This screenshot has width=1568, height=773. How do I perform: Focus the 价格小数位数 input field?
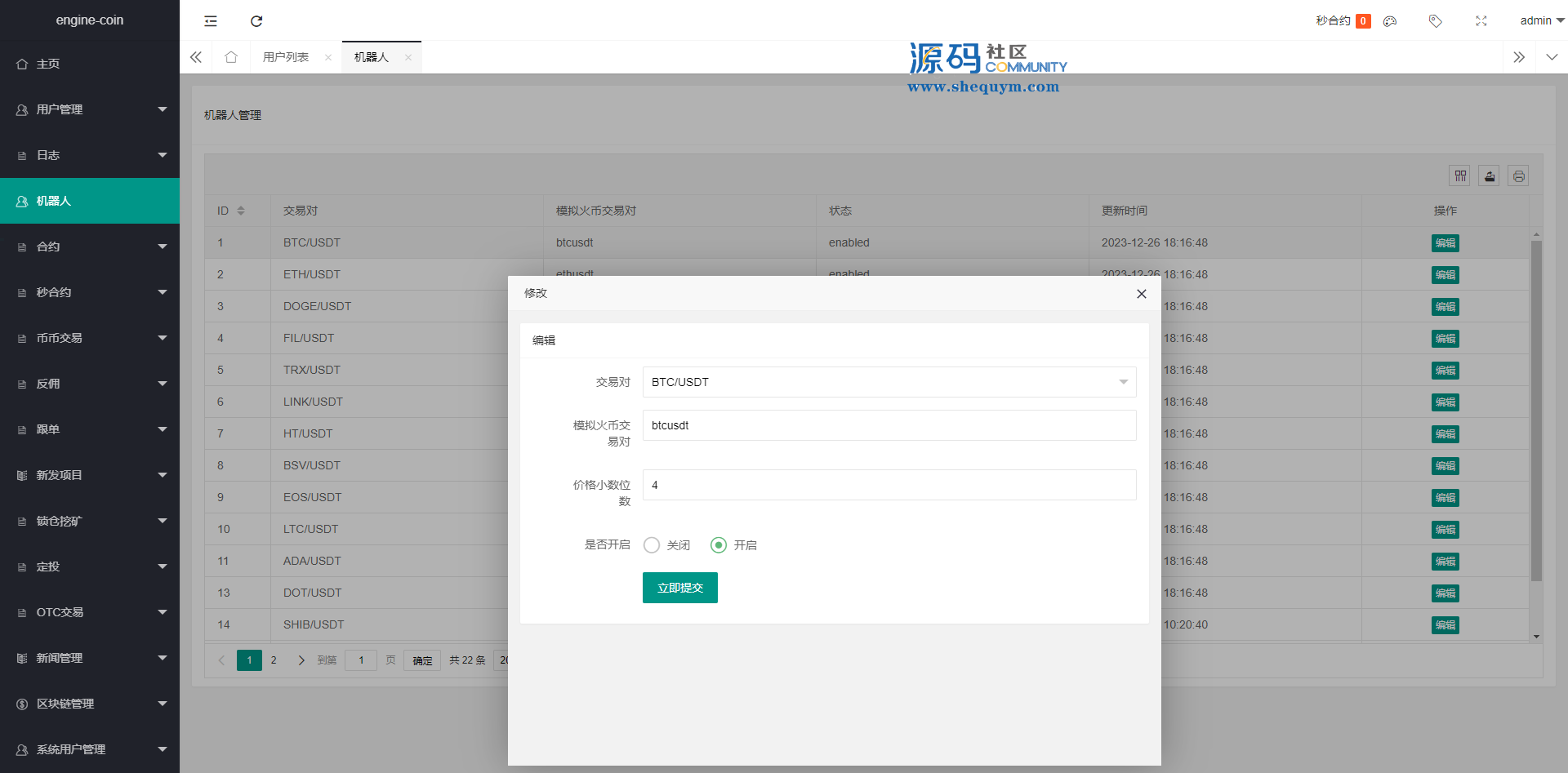(889, 485)
